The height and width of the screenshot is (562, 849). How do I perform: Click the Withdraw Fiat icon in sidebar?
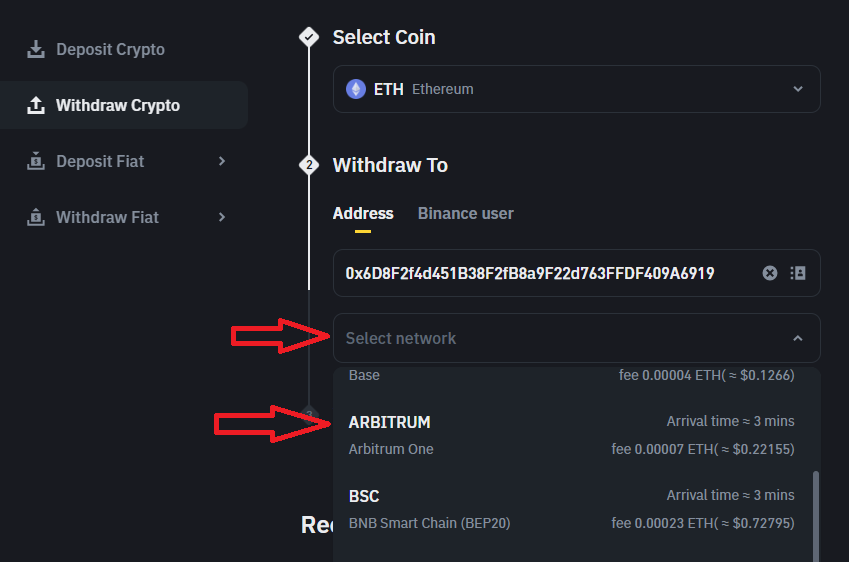coord(36,217)
